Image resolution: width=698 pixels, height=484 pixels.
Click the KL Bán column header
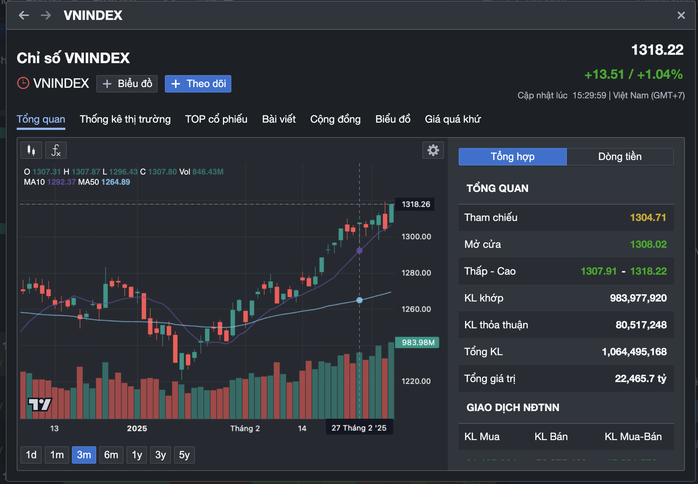[551, 437]
